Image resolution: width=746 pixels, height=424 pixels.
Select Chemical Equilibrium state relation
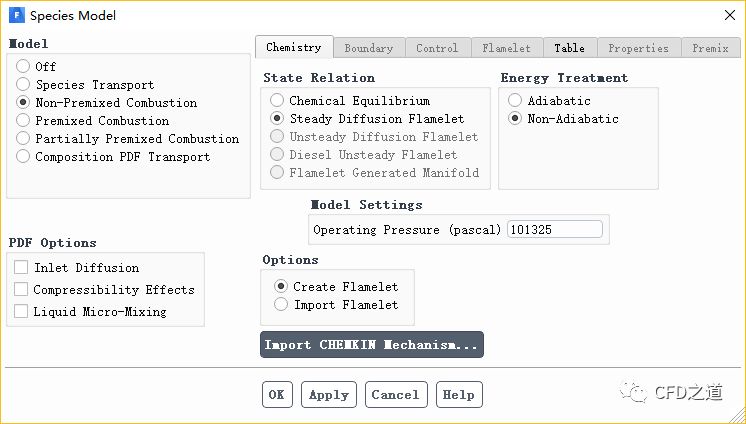277,101
